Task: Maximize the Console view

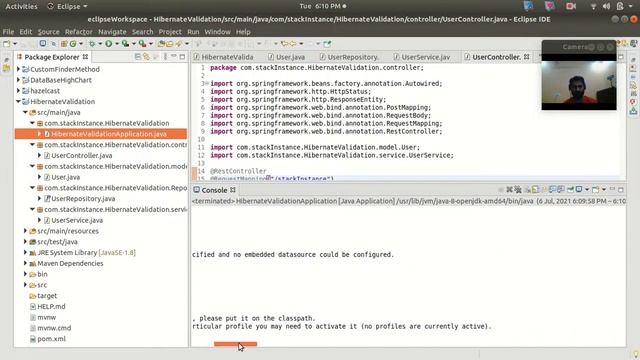Action: [621, 190]
